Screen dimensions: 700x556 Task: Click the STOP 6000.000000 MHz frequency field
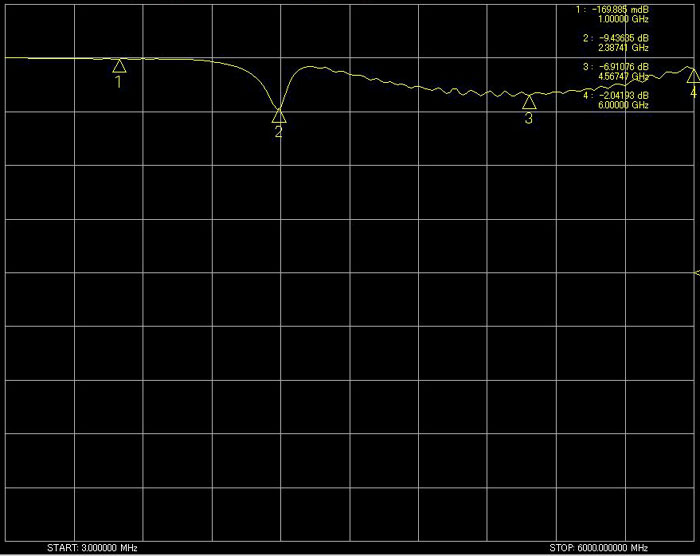[x=609, y=549]
